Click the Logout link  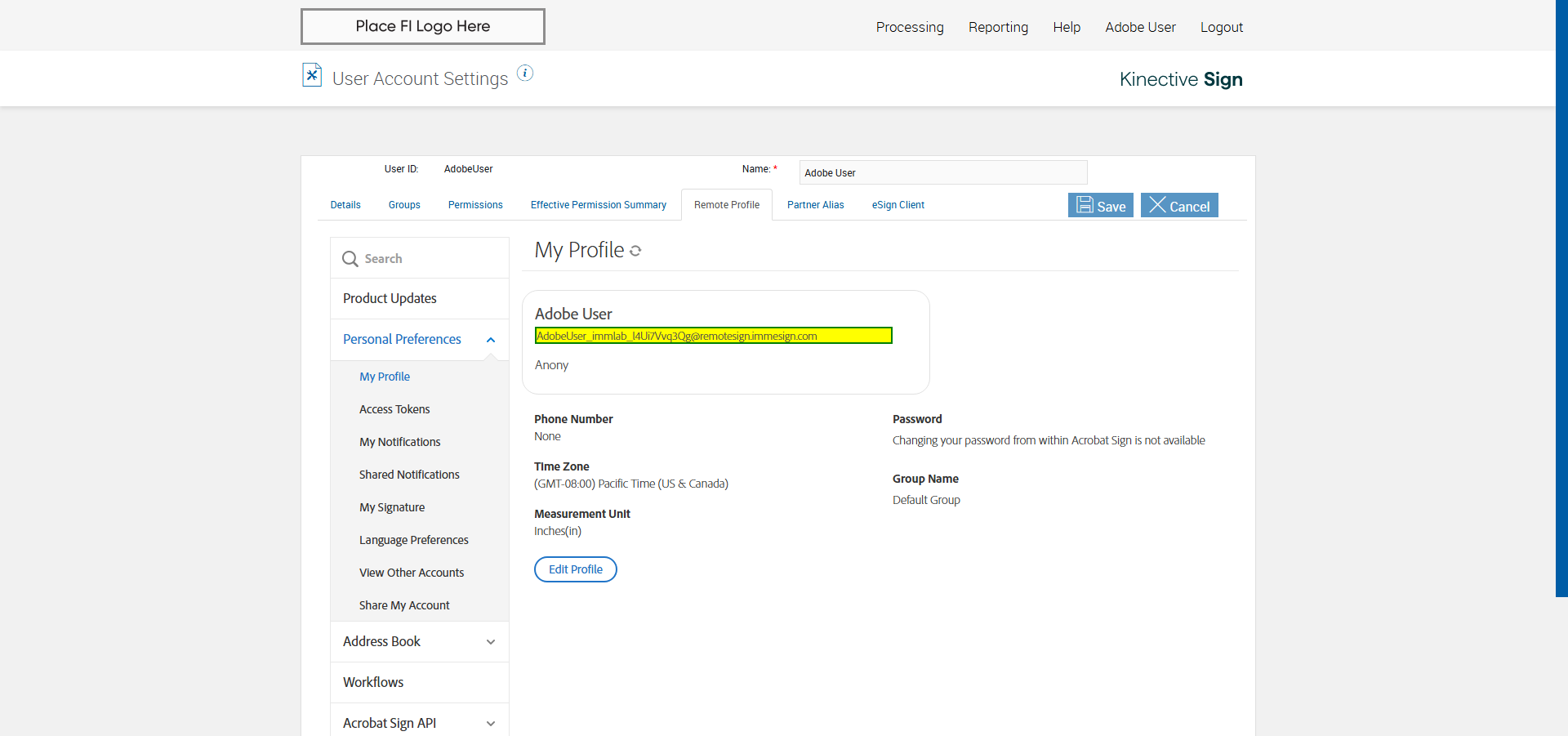(x=1221, y=27)
